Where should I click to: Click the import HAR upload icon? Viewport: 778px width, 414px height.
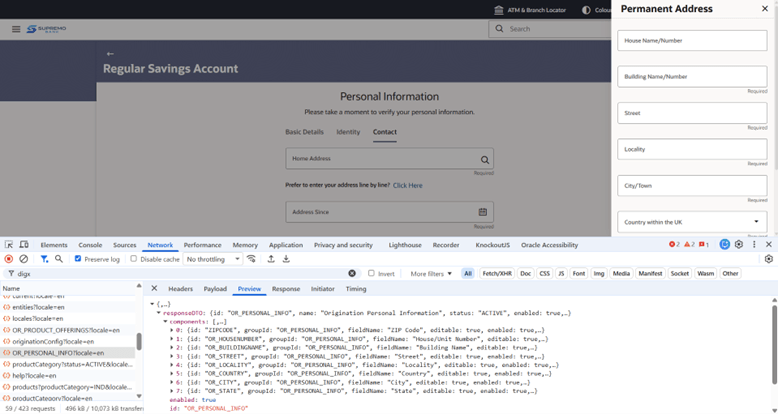click(271, 259)
